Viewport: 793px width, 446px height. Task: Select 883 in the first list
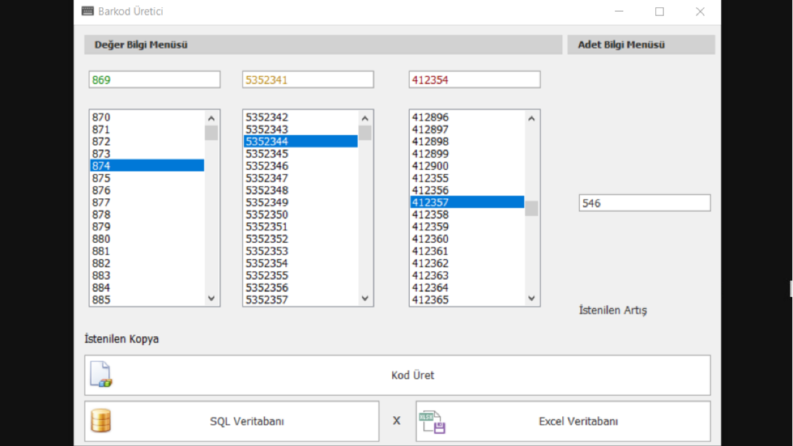147,275
